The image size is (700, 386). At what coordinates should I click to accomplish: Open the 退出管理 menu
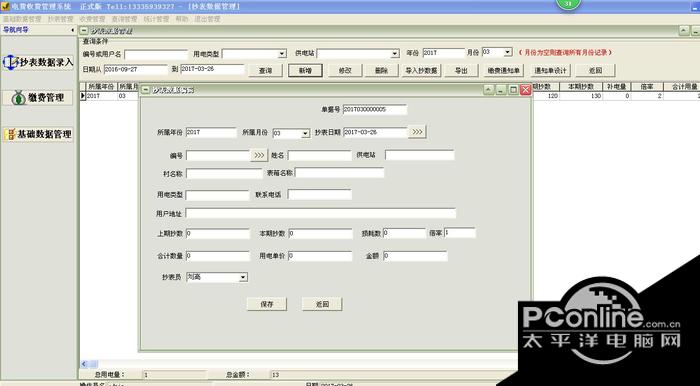pos(207,19)
